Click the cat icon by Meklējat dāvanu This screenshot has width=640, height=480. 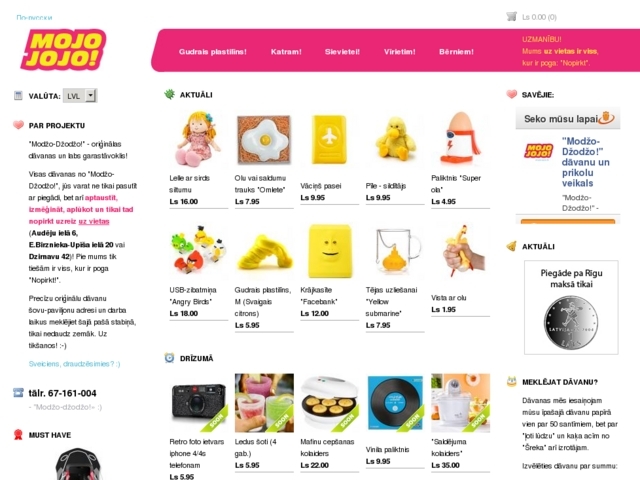[x=511, y=382]
